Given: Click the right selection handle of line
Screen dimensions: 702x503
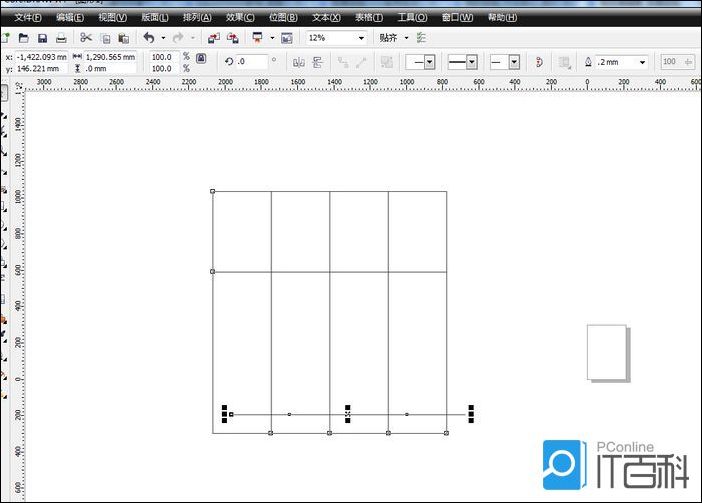Looking at the screenshot, I should [x=471, y=414].
